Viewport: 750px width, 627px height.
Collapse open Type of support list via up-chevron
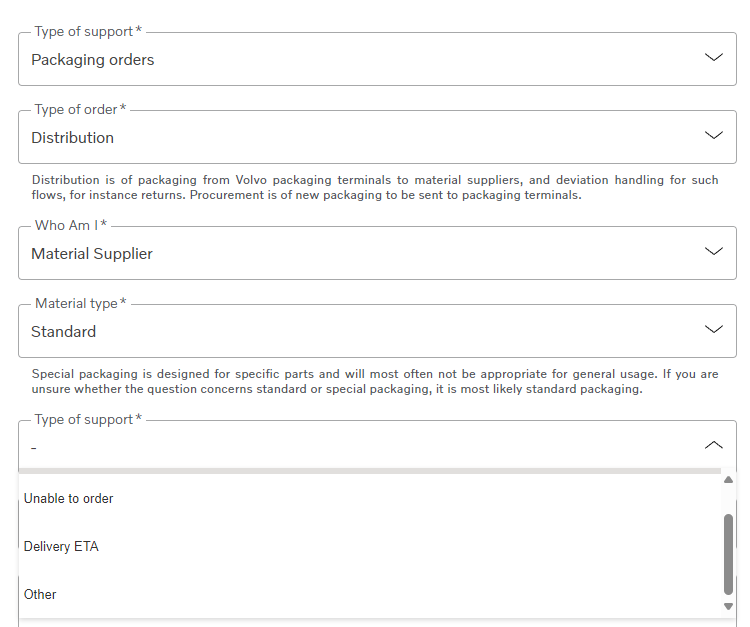point(713,445)
